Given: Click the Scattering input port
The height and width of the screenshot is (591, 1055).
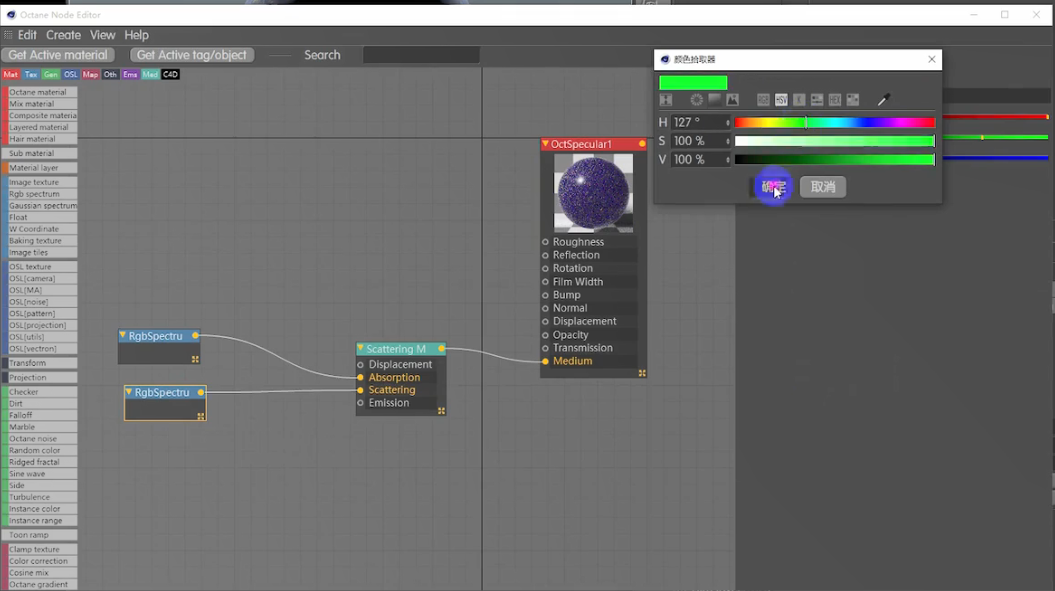Looking at the screenshot, I should (361, 390).
